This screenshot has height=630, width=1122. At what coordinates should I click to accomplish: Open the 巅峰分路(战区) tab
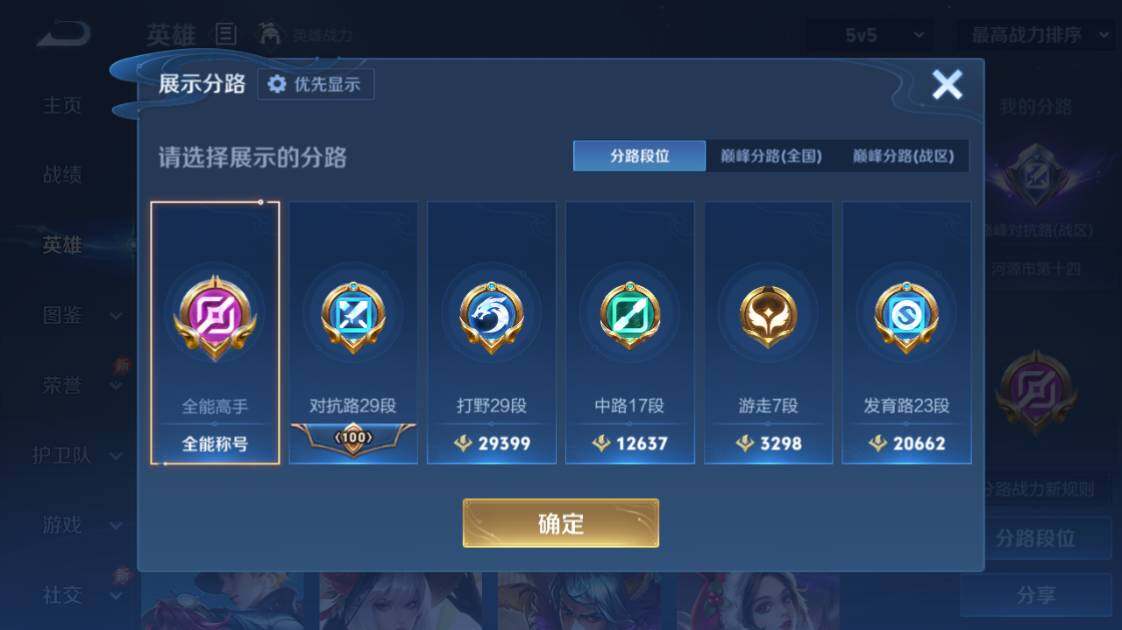point(903,156)
